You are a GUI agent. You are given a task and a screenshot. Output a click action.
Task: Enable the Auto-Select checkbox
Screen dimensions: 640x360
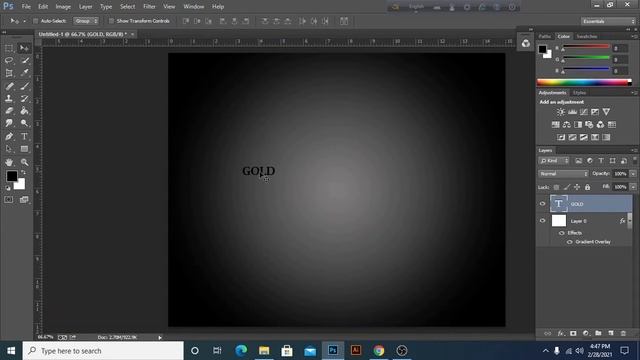click(x=36, y=21)
